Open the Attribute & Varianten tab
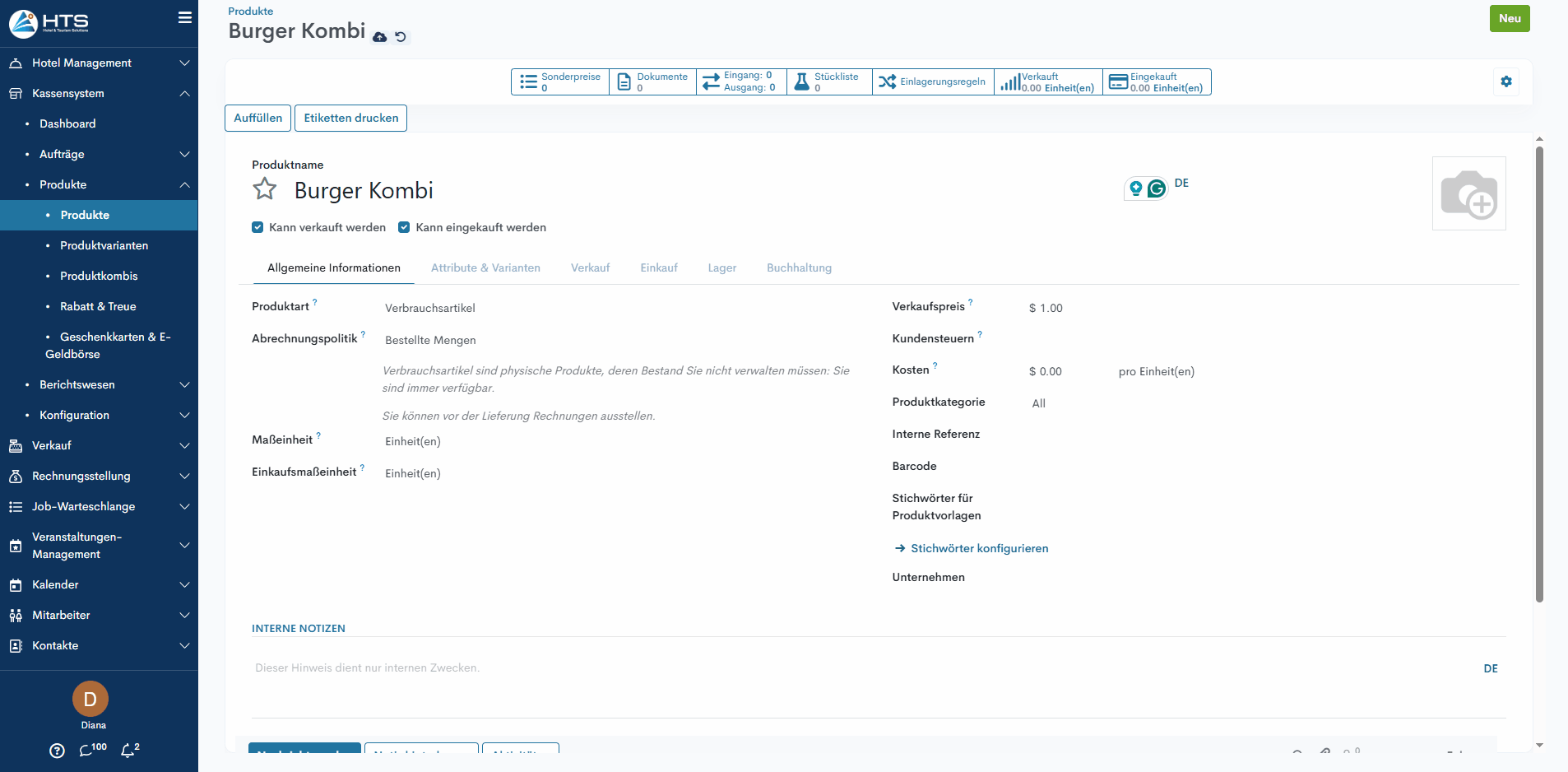1568x772 pixels. pos(485,267)
